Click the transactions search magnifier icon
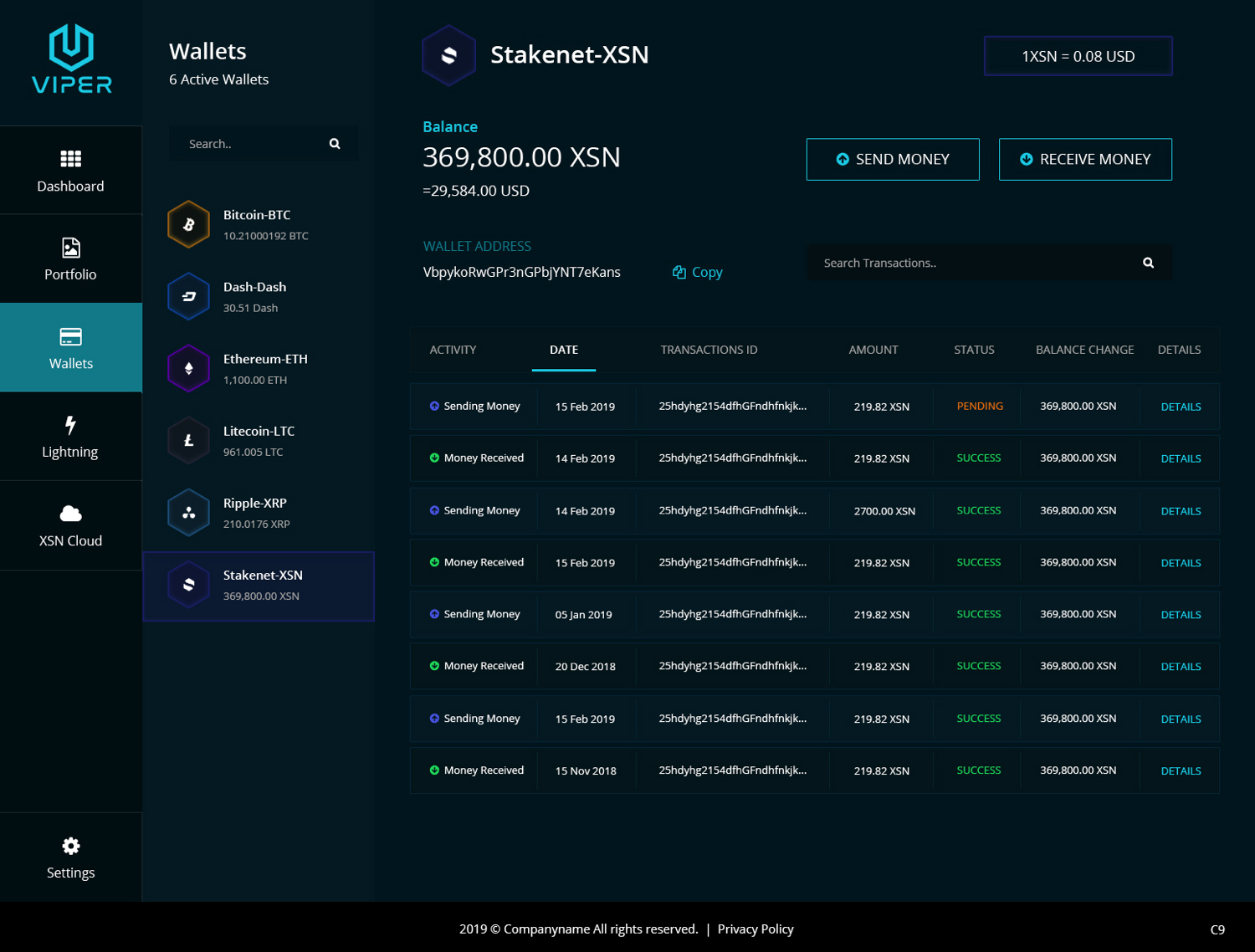 (x=1148, y=263)
